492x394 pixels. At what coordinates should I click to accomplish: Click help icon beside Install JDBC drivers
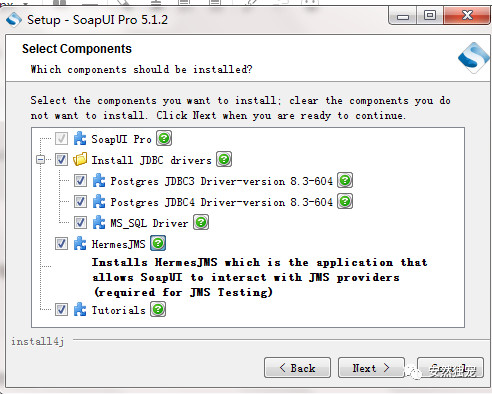(224, 159)
